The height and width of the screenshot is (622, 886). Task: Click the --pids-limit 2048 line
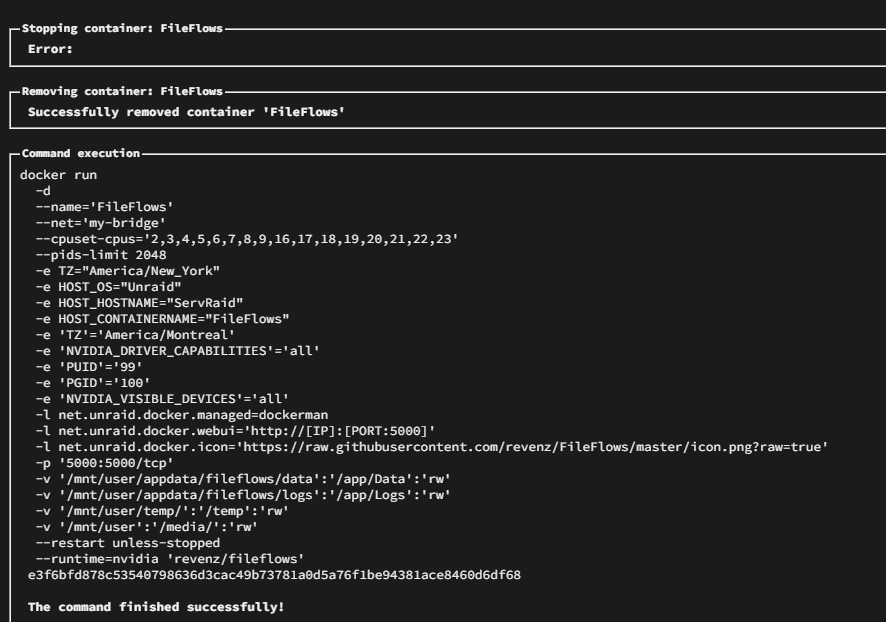[x=101, y=255]
